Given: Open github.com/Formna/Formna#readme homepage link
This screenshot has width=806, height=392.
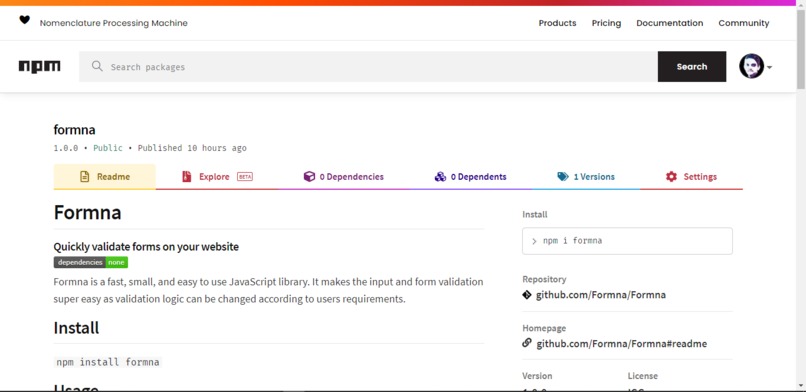Looking at the screenshot, I should [x=621, y=344].
